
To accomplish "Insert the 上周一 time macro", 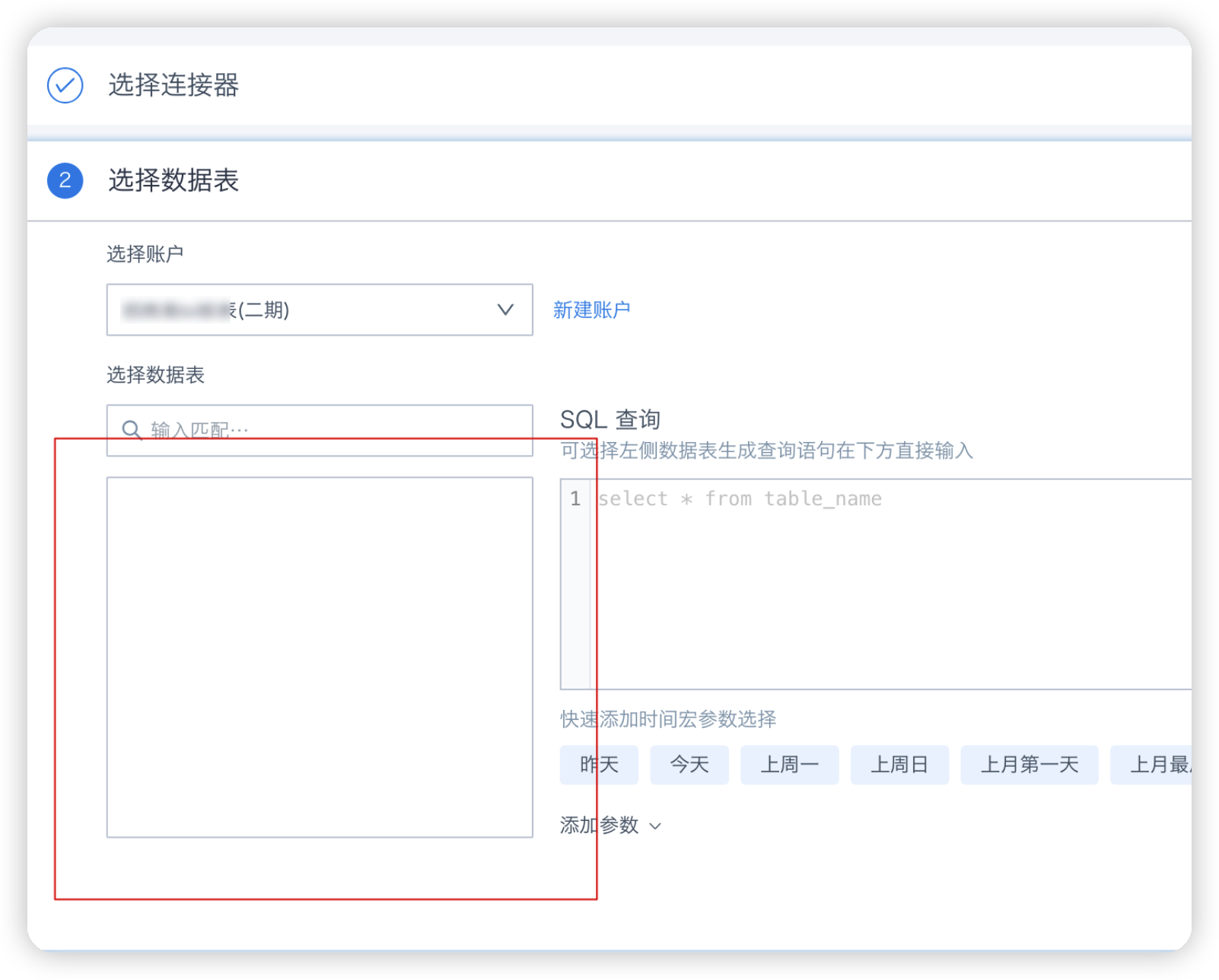I will click(x=789, y=764).
